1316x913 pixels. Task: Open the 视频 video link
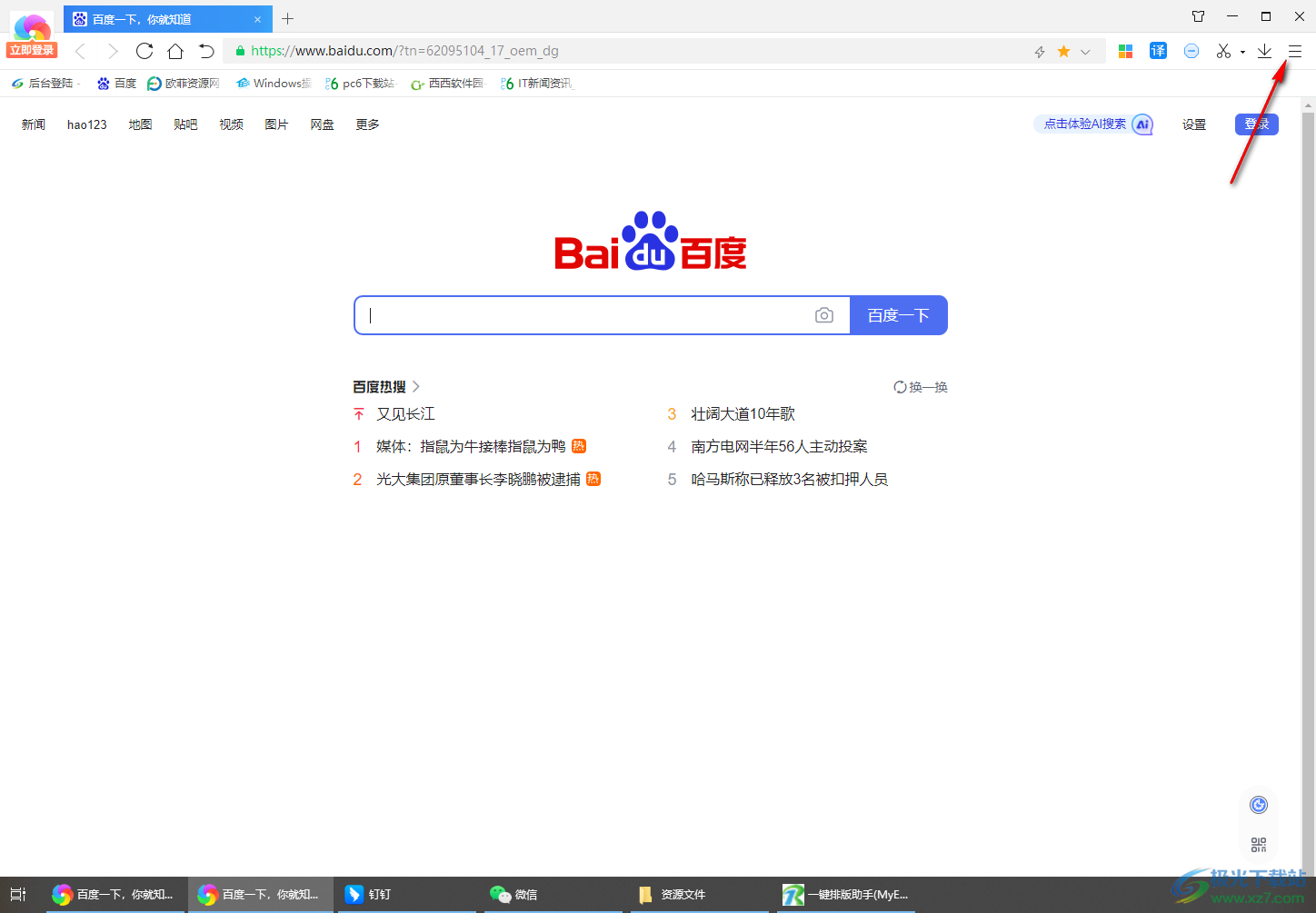coord(231,124)
